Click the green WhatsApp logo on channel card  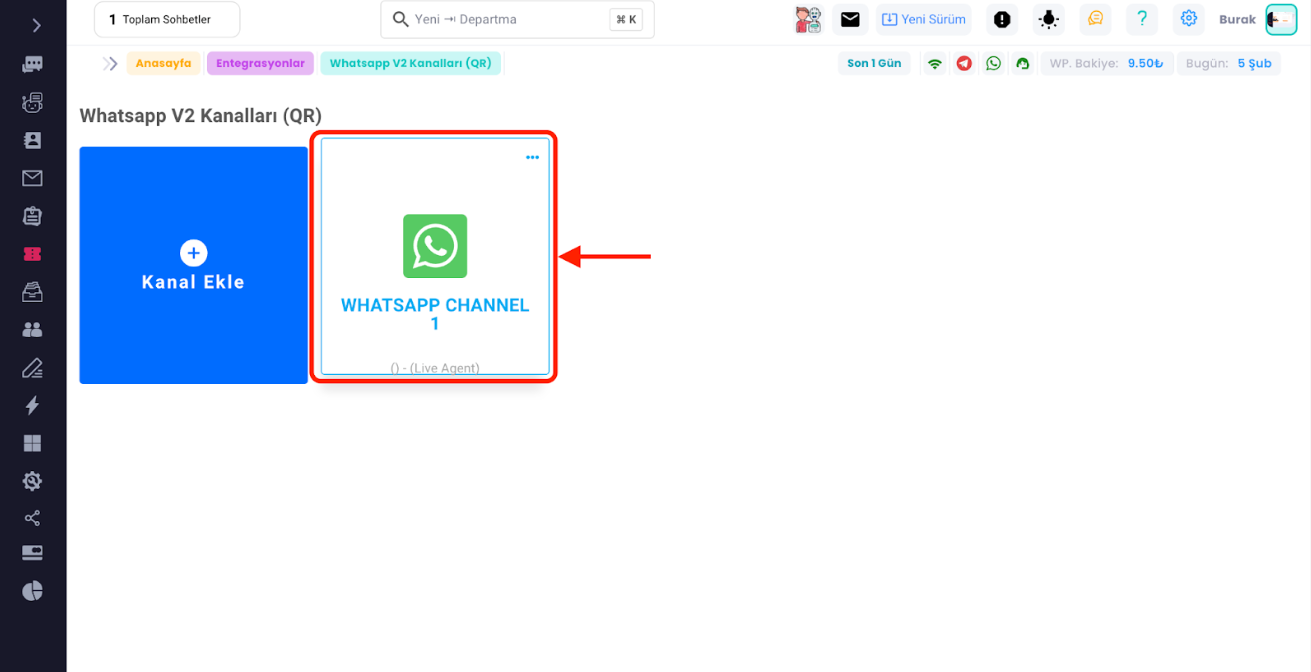tap(435, 246)
